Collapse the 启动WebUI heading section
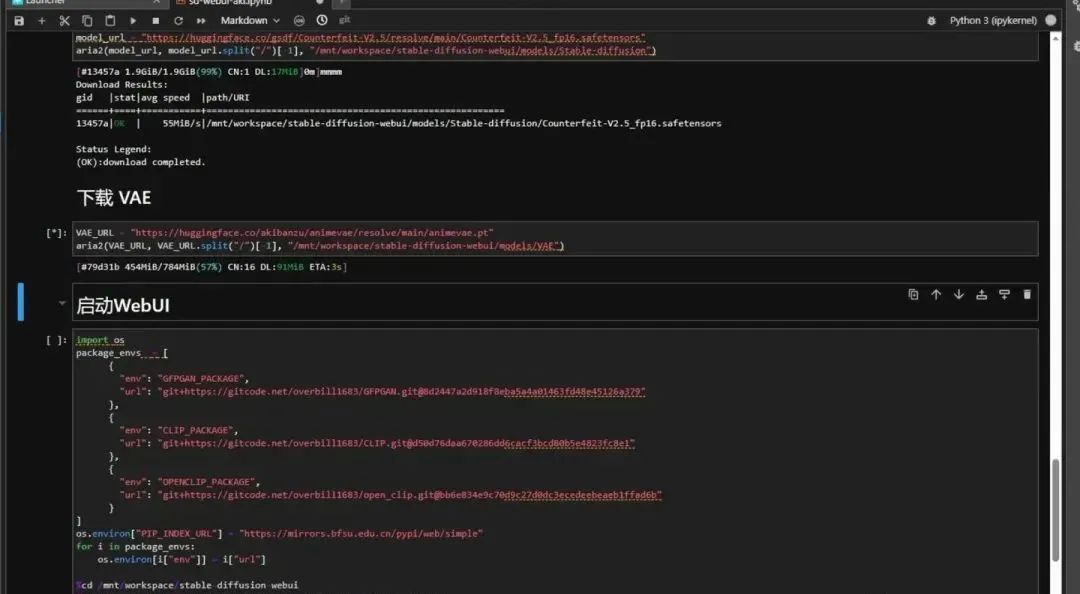The height and width of the screenshot is (594, 1080). [62, 303]
